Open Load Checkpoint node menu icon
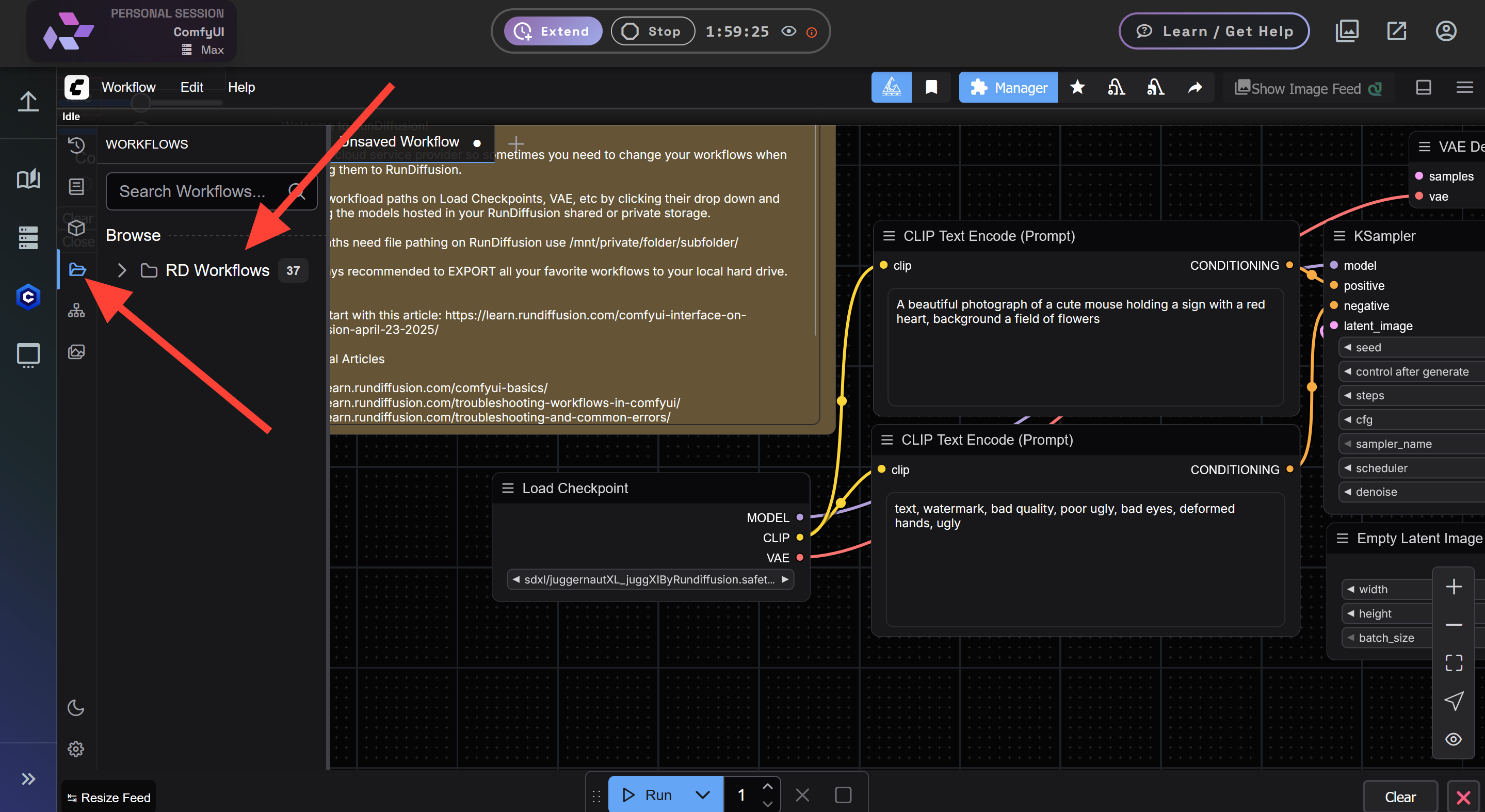 508,488
